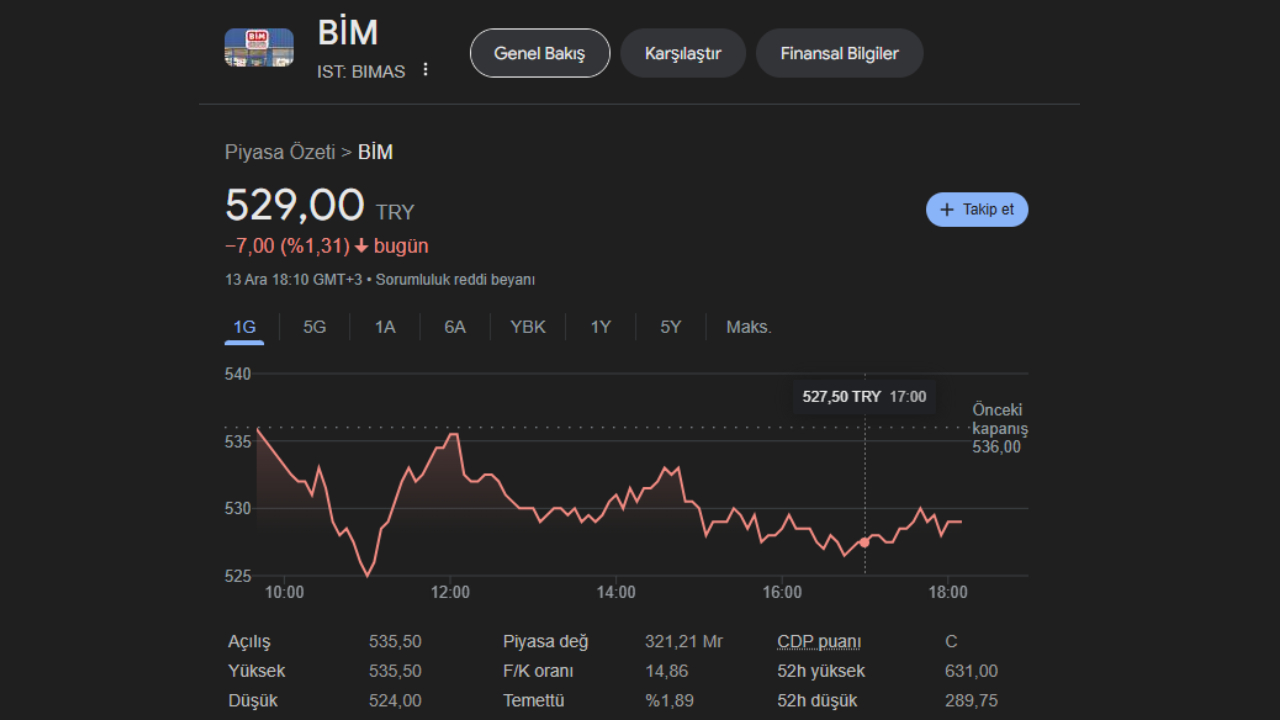Click the Önceki kapanış 536,00 label
The width and height of the screenshot is (1280, 720).
tap(999, 428)
